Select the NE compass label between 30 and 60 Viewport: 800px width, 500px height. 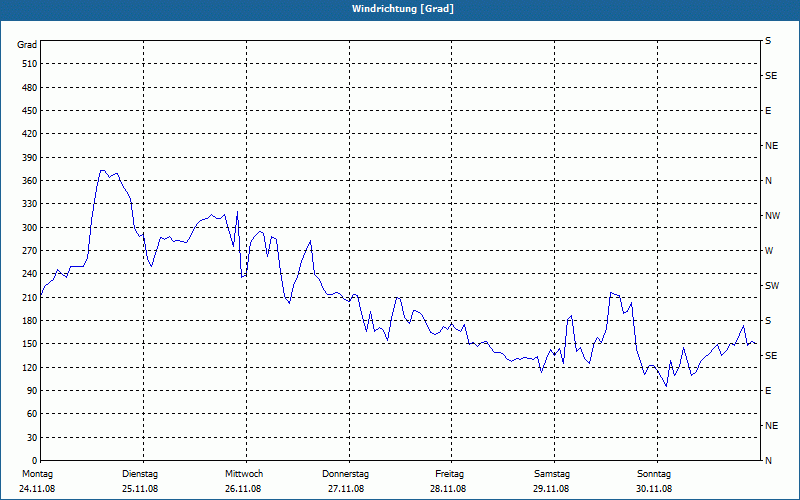771,426
